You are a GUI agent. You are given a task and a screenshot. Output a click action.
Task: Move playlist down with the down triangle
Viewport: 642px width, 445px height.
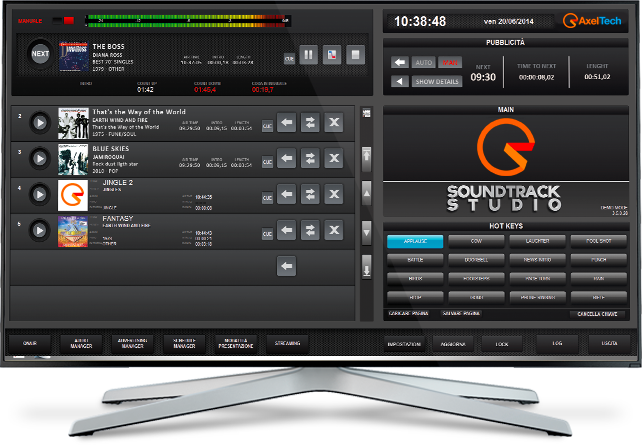point(366,233)
